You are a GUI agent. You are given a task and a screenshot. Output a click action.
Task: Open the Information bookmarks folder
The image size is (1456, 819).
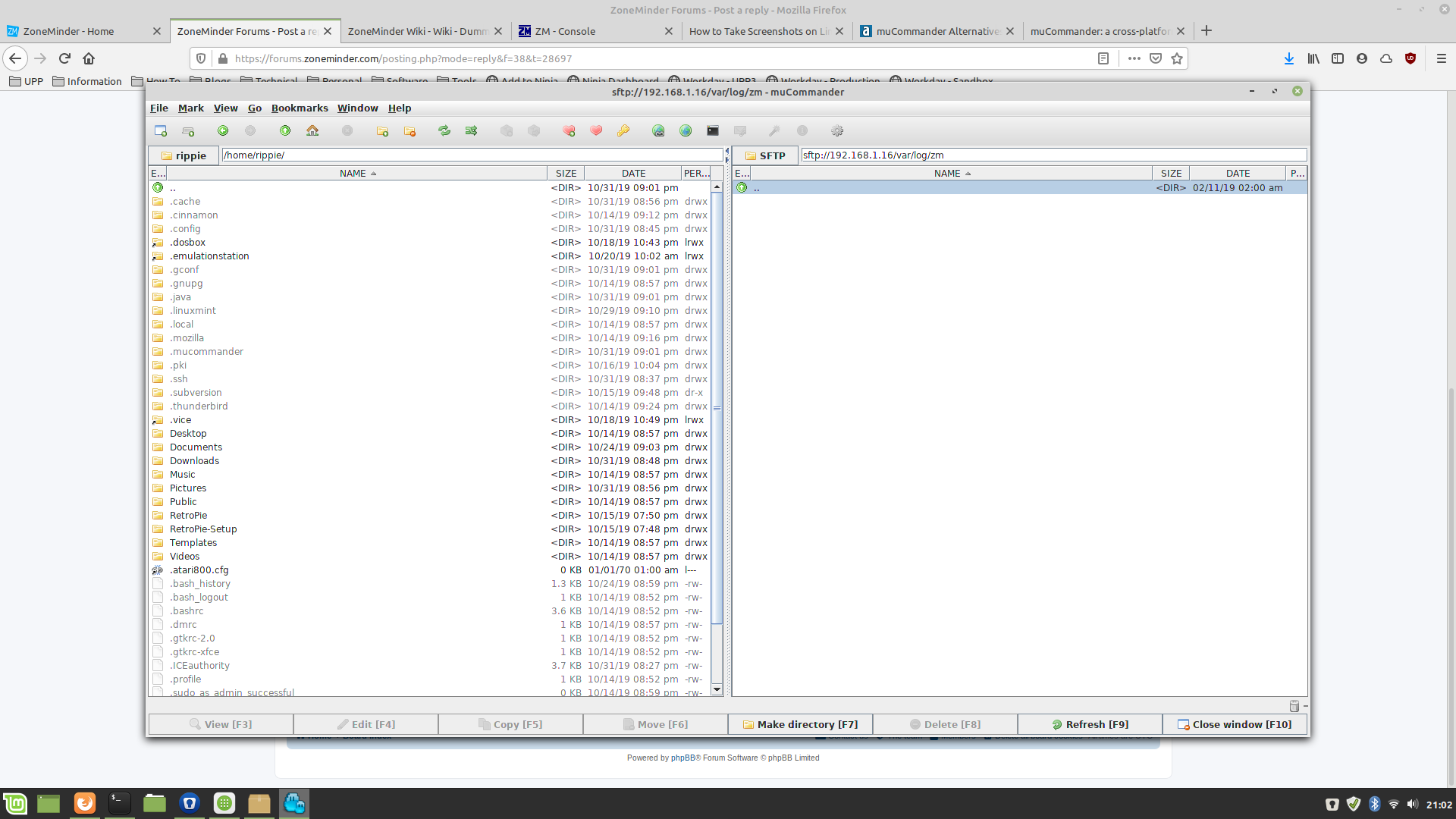(x=87, y=81)
